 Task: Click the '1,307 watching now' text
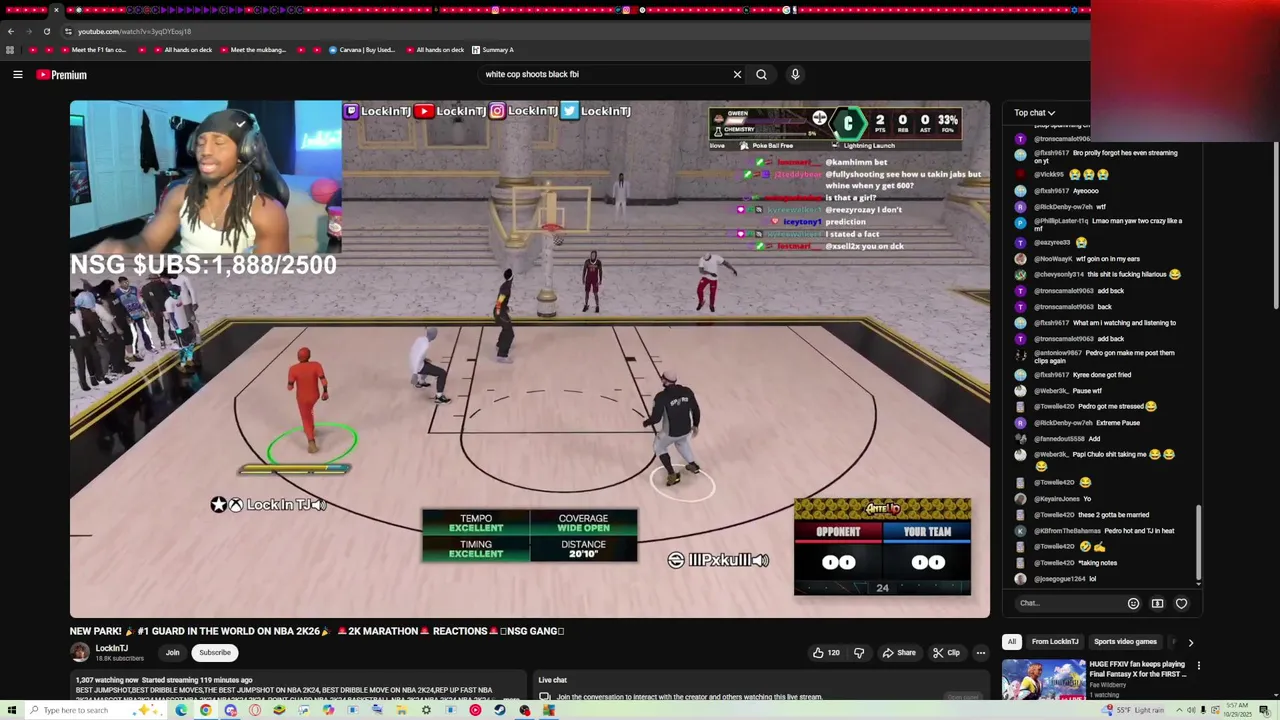(x=108, y=680)
